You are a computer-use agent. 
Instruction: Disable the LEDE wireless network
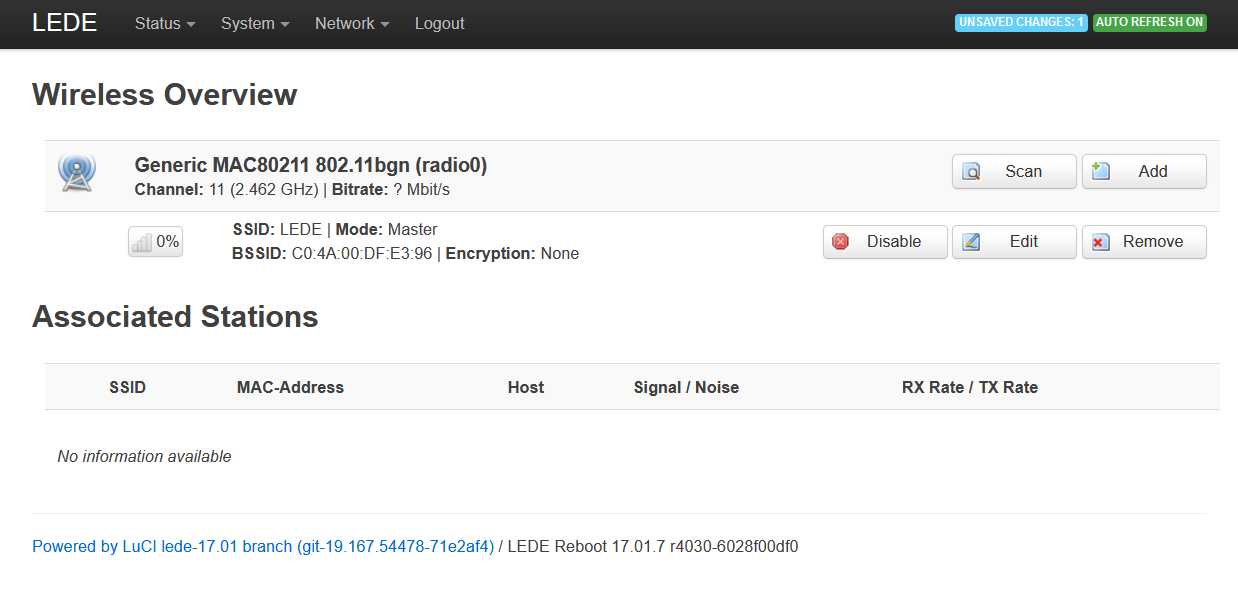pos(885,242)
